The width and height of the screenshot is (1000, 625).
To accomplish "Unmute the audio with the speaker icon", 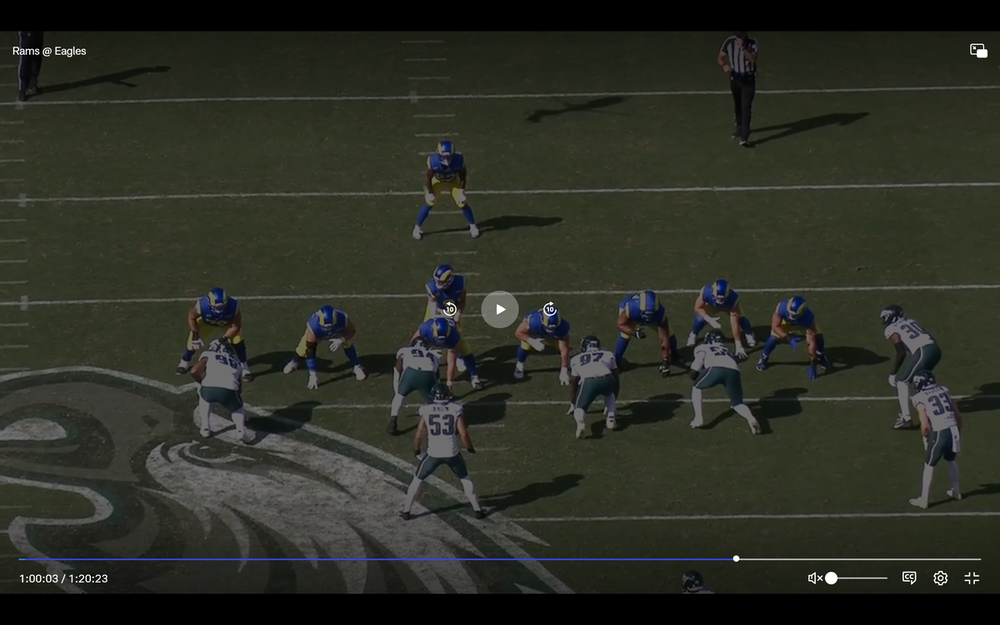I will coord(814,578).
